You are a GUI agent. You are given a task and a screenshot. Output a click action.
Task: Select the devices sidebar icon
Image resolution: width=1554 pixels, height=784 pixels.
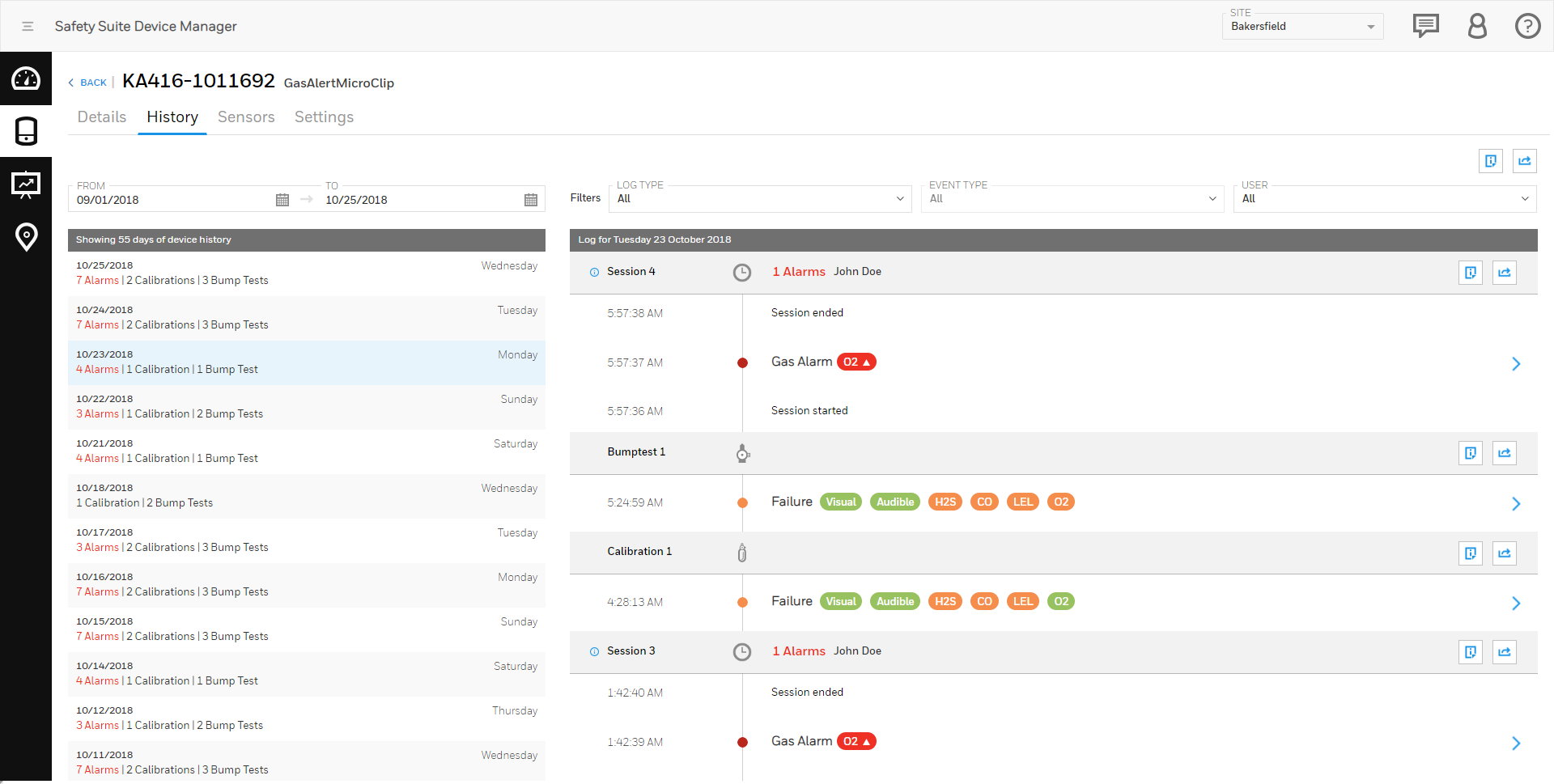pos(26,130)
